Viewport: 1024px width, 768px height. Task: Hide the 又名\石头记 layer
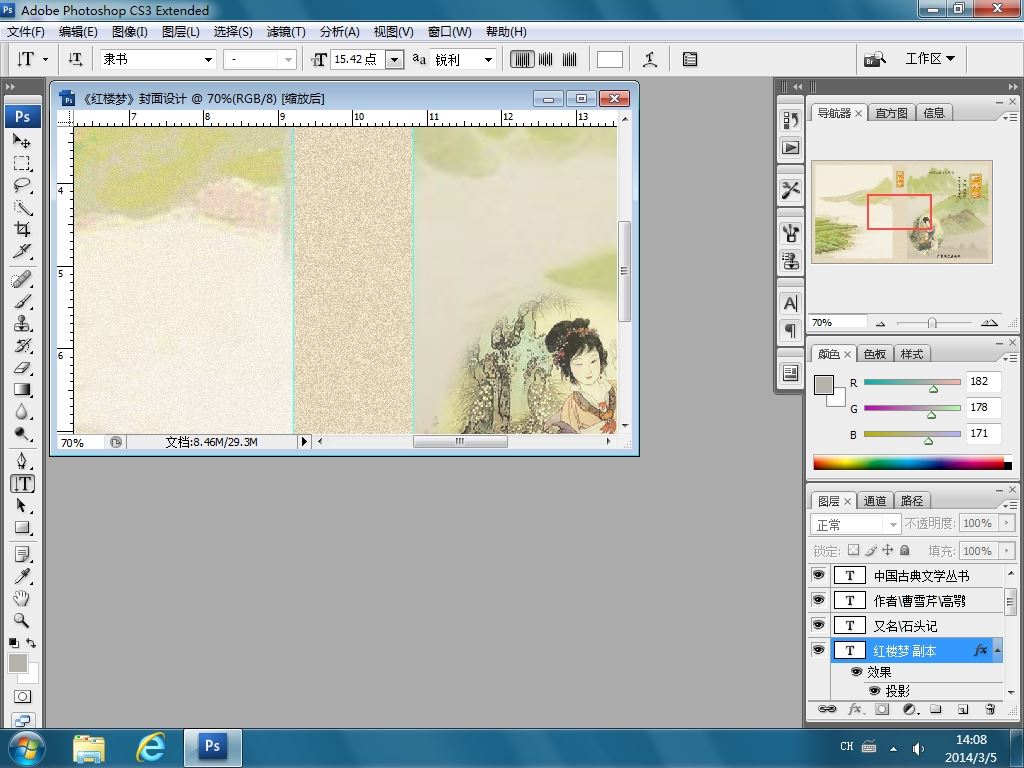[x=818, y=625]
